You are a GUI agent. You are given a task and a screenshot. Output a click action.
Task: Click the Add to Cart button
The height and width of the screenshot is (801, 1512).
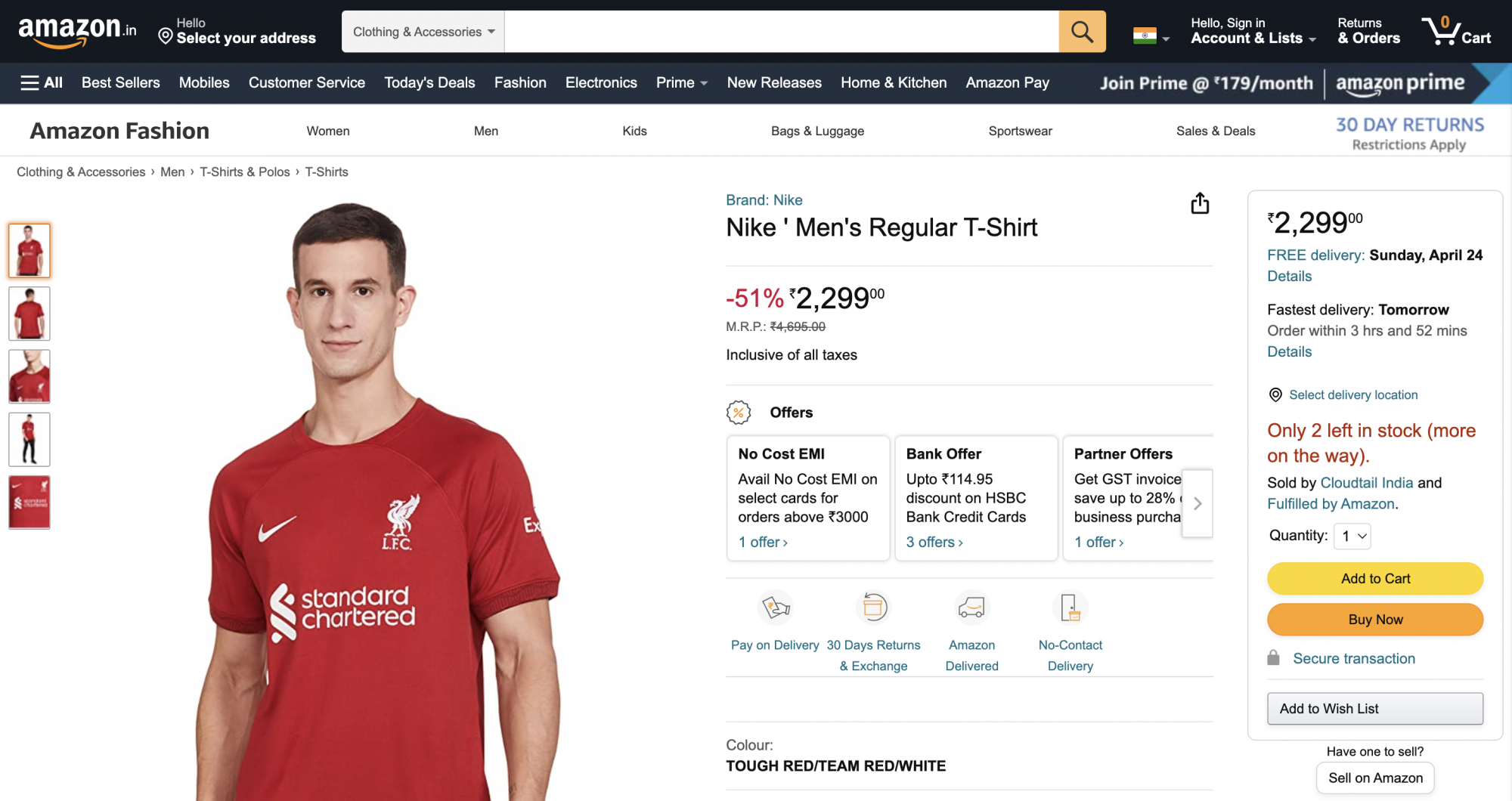pyautogui.click(x=1375, y=579)
